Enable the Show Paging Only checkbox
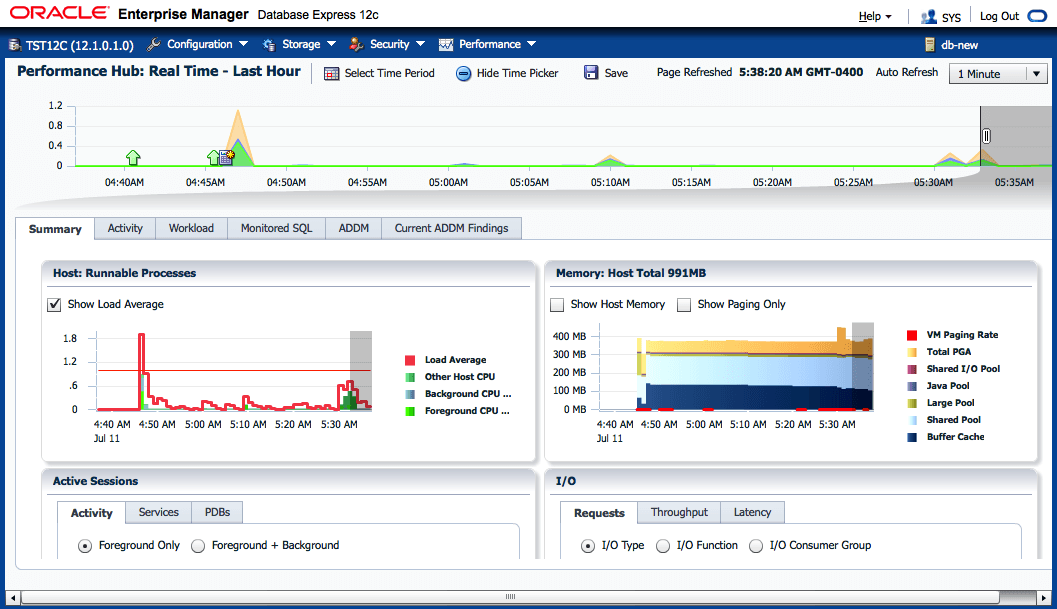1057x609 pixels. [684, 305]
